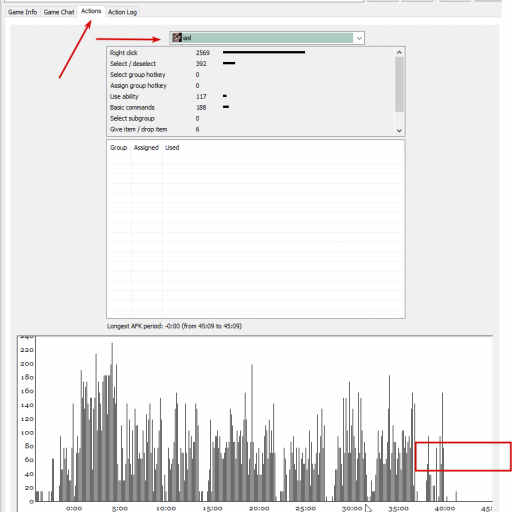
Task: Click the 20:00 mark on chart axis
Action: tap(259, 508)
